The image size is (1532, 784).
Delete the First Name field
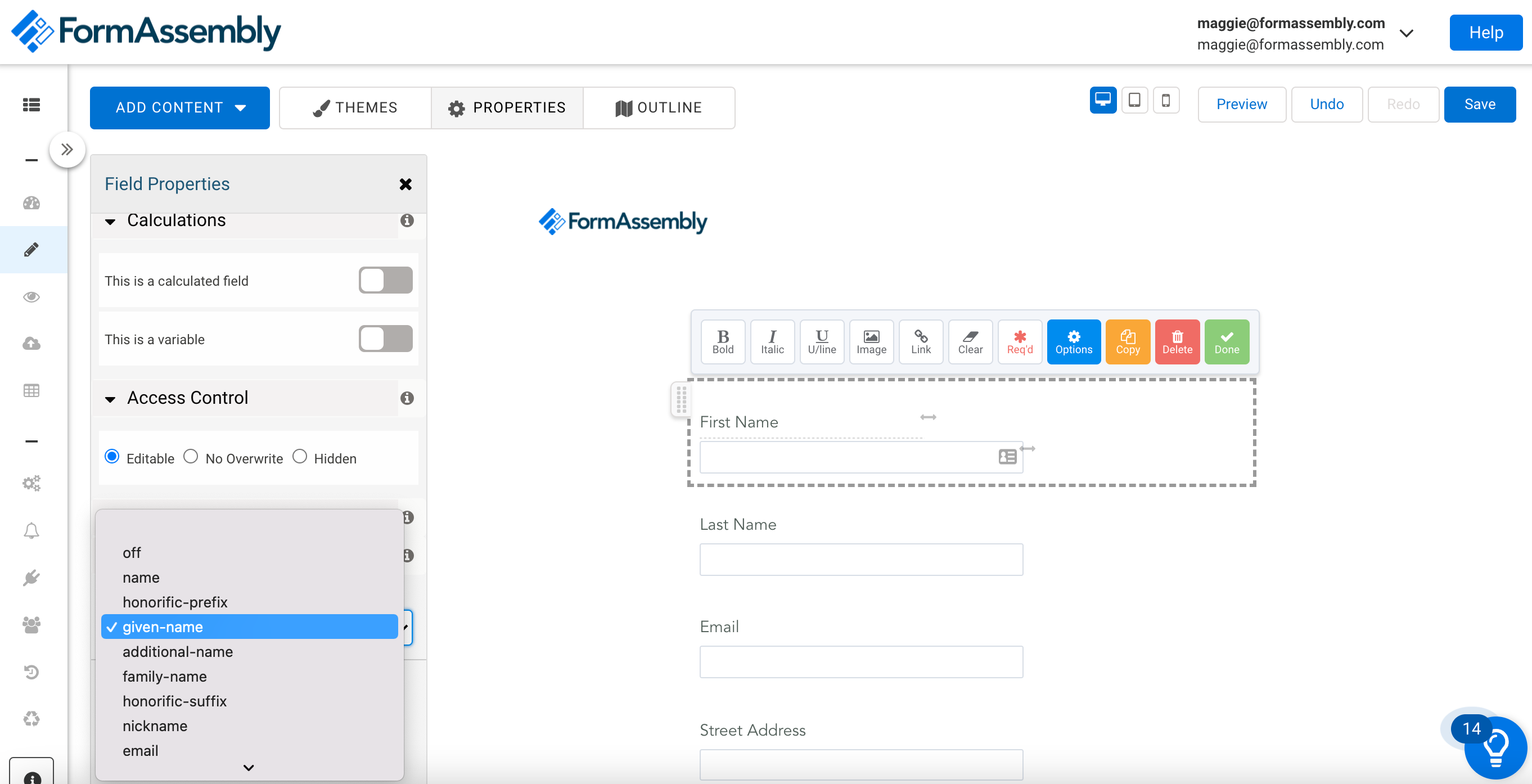[x=1177, y=342]
